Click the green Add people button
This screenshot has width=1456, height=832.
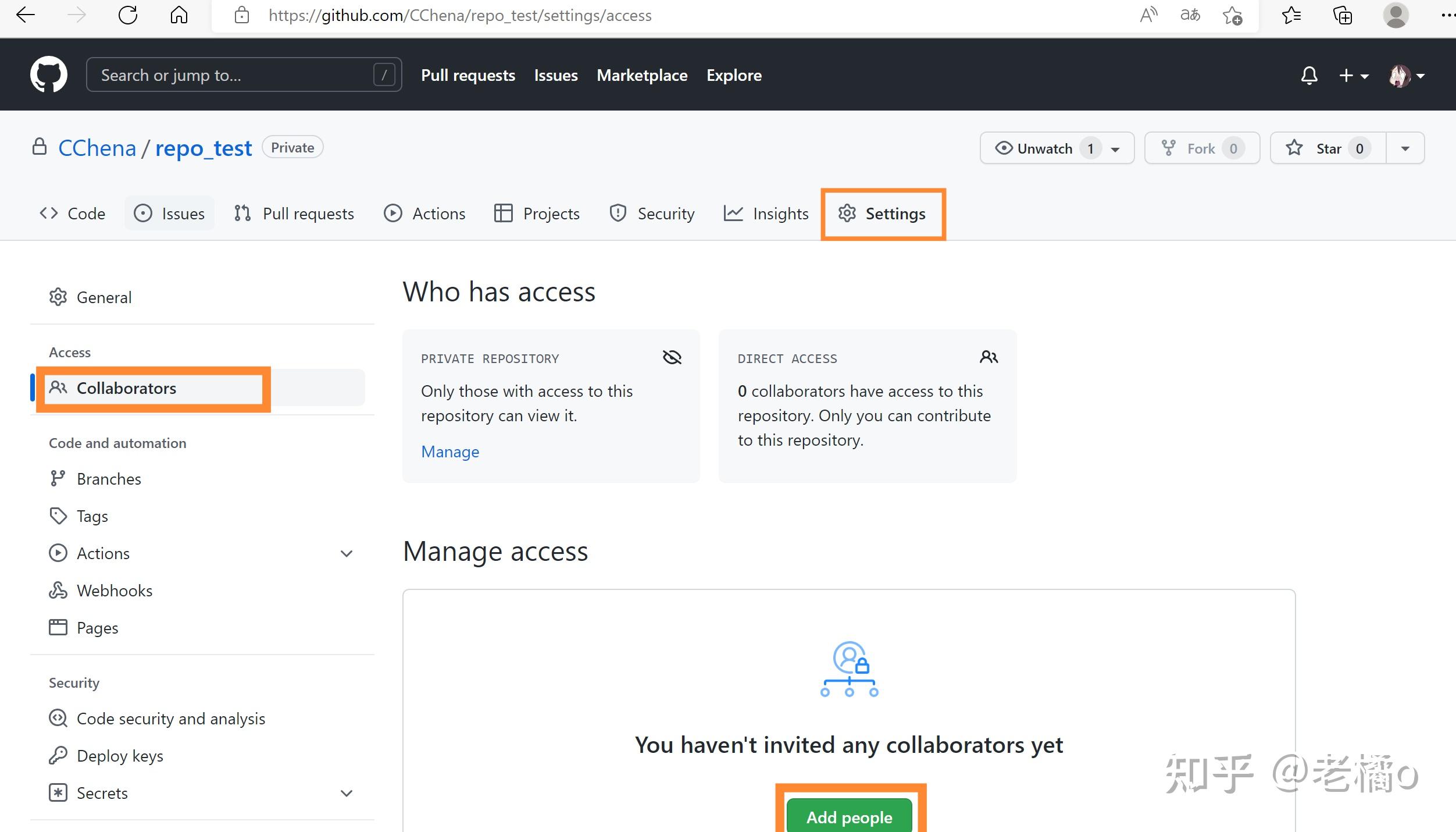849,817
